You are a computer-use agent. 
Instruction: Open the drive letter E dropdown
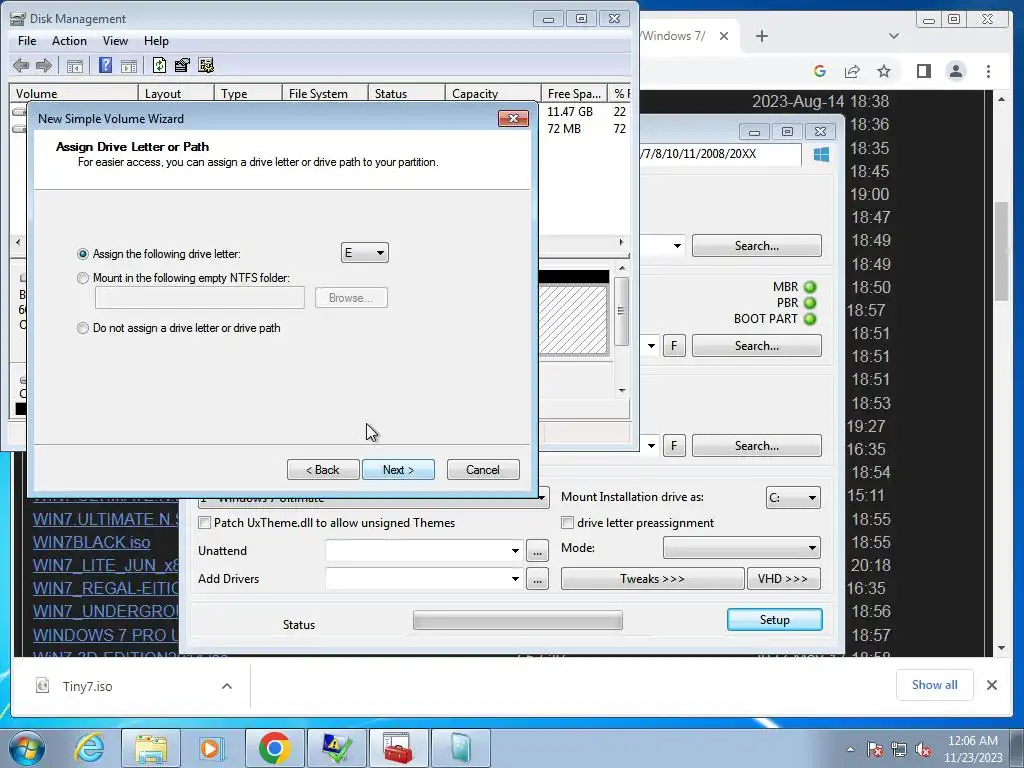(x=364, y=253)
